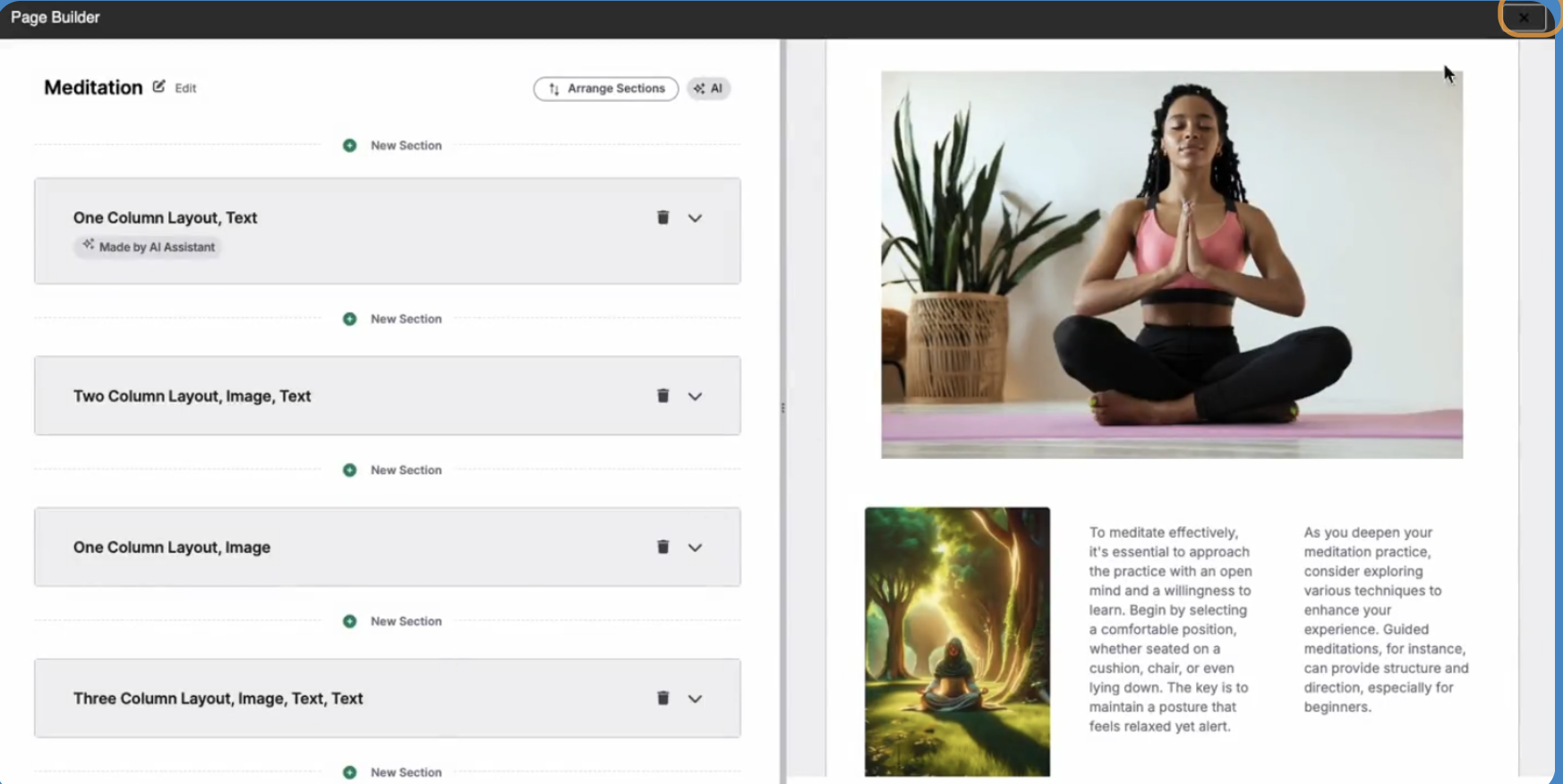Add New Section below One Column Layout, Image
This screenshot has width=1563, height=784.
coord(392,621)
